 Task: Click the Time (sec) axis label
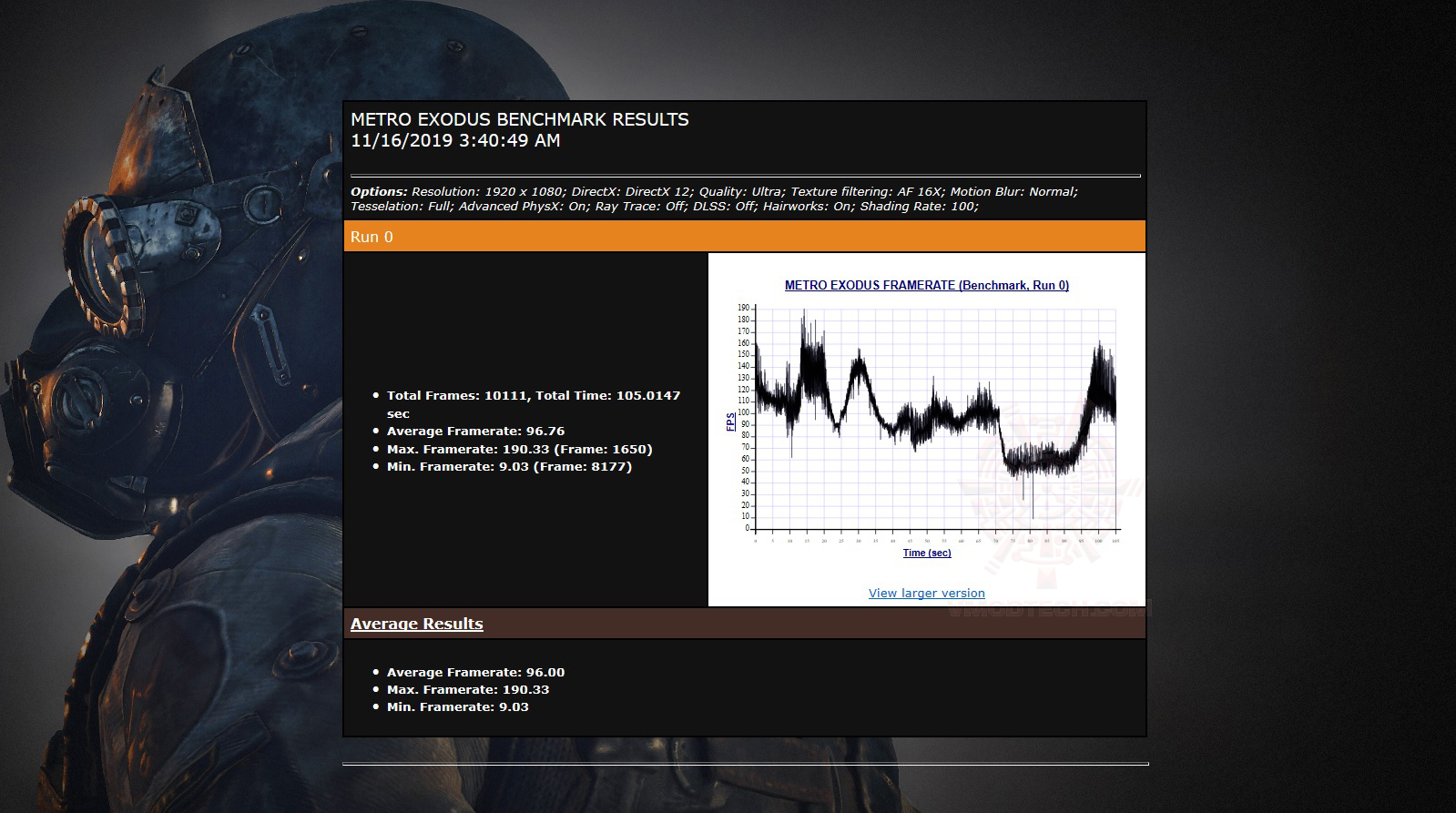tap(927, 553)
